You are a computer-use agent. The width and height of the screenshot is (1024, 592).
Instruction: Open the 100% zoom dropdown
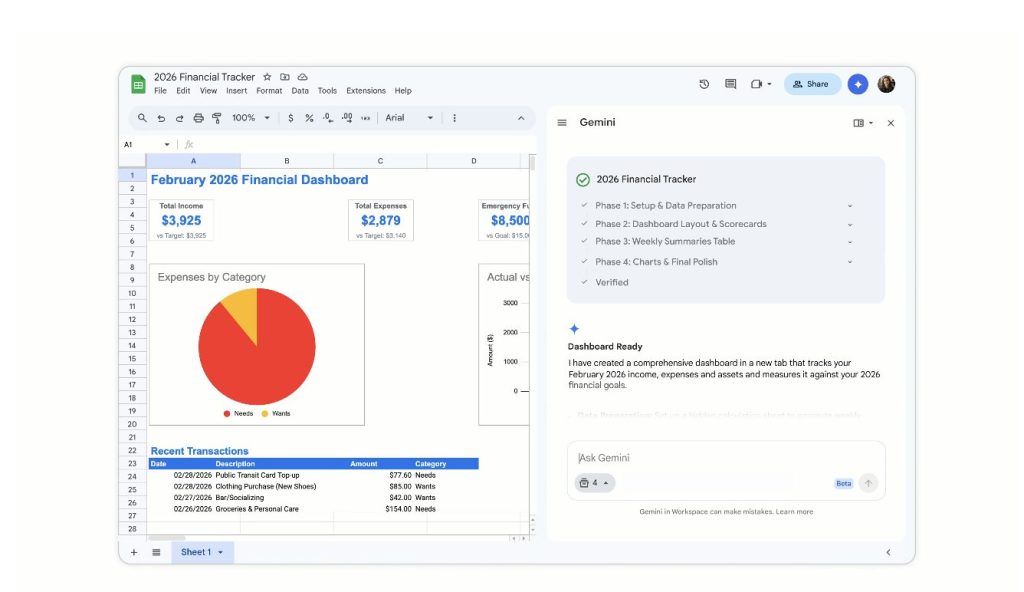(251, 118)
